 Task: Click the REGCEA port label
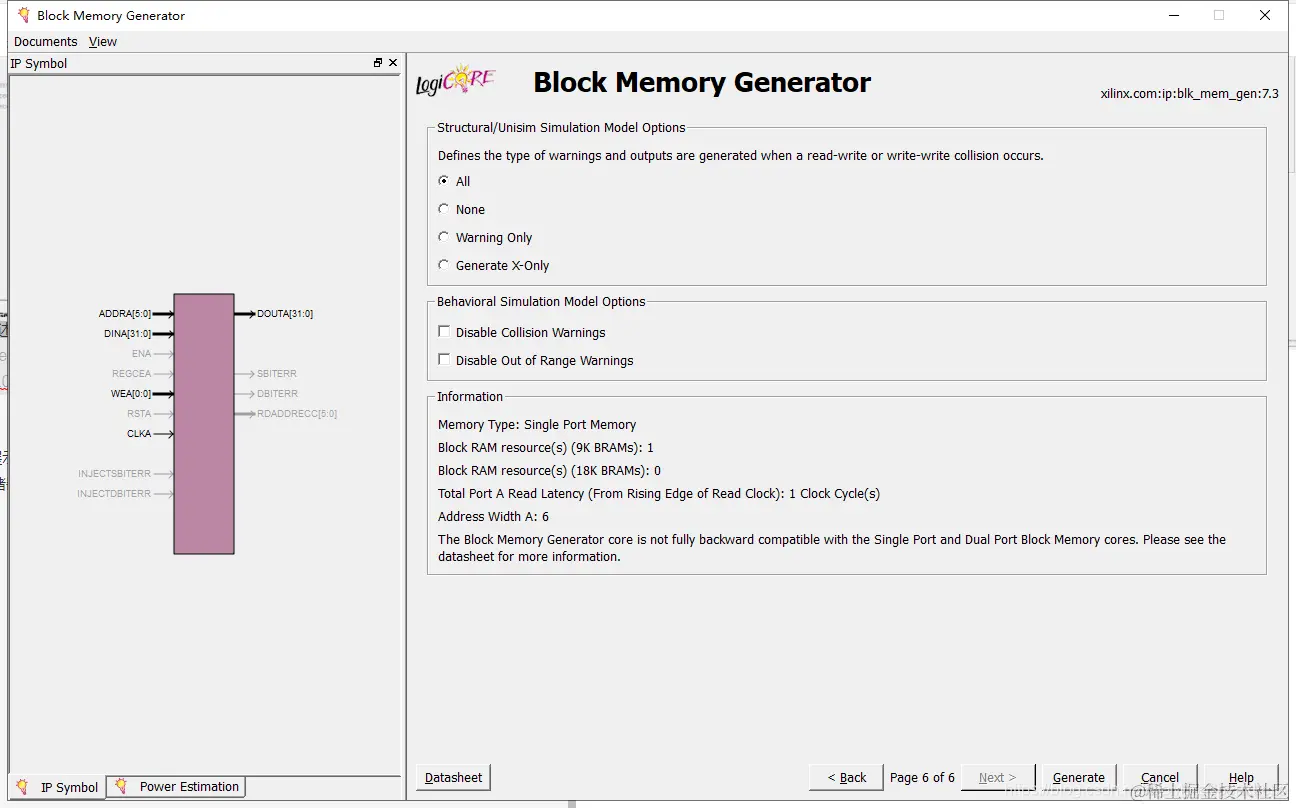132,374
